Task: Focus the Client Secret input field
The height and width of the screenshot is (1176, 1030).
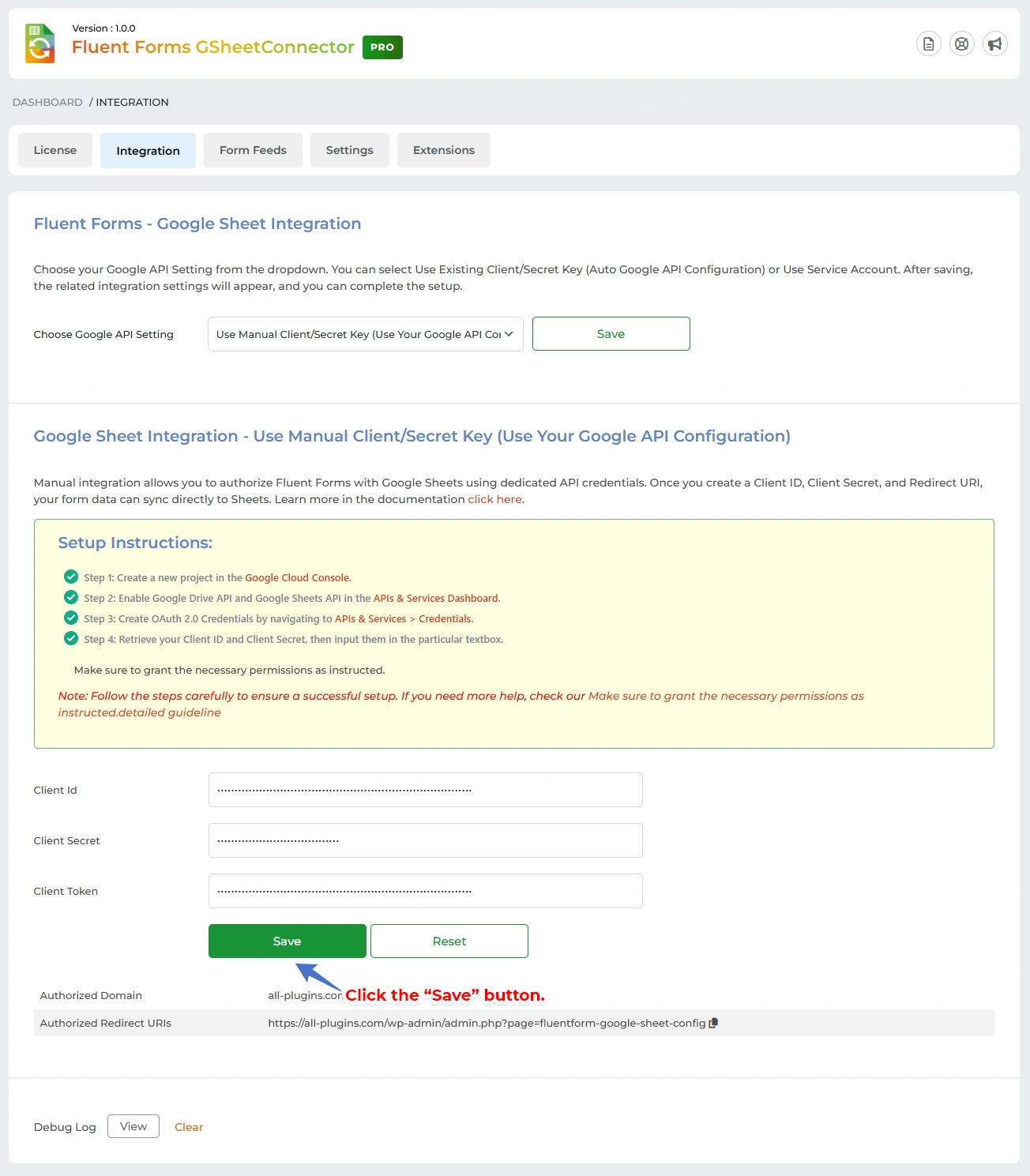Action: click(426, 840)
